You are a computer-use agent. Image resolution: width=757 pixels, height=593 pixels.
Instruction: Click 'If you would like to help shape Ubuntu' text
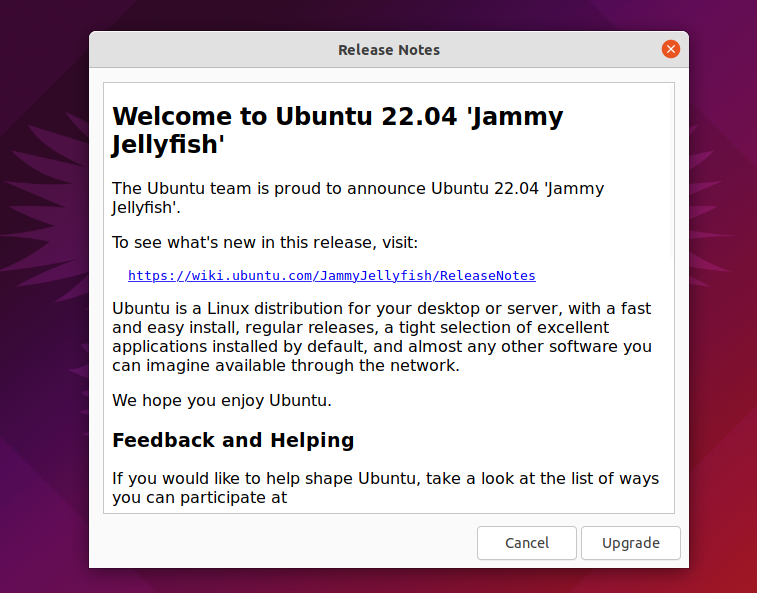click(385, 488)
